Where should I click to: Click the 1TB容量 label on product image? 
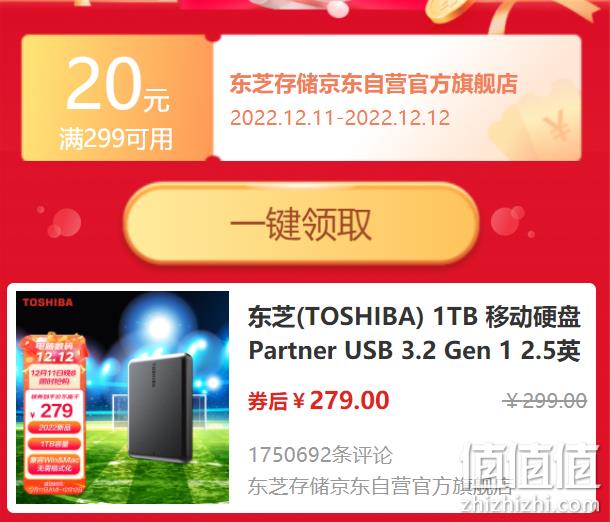coord(54,444)
